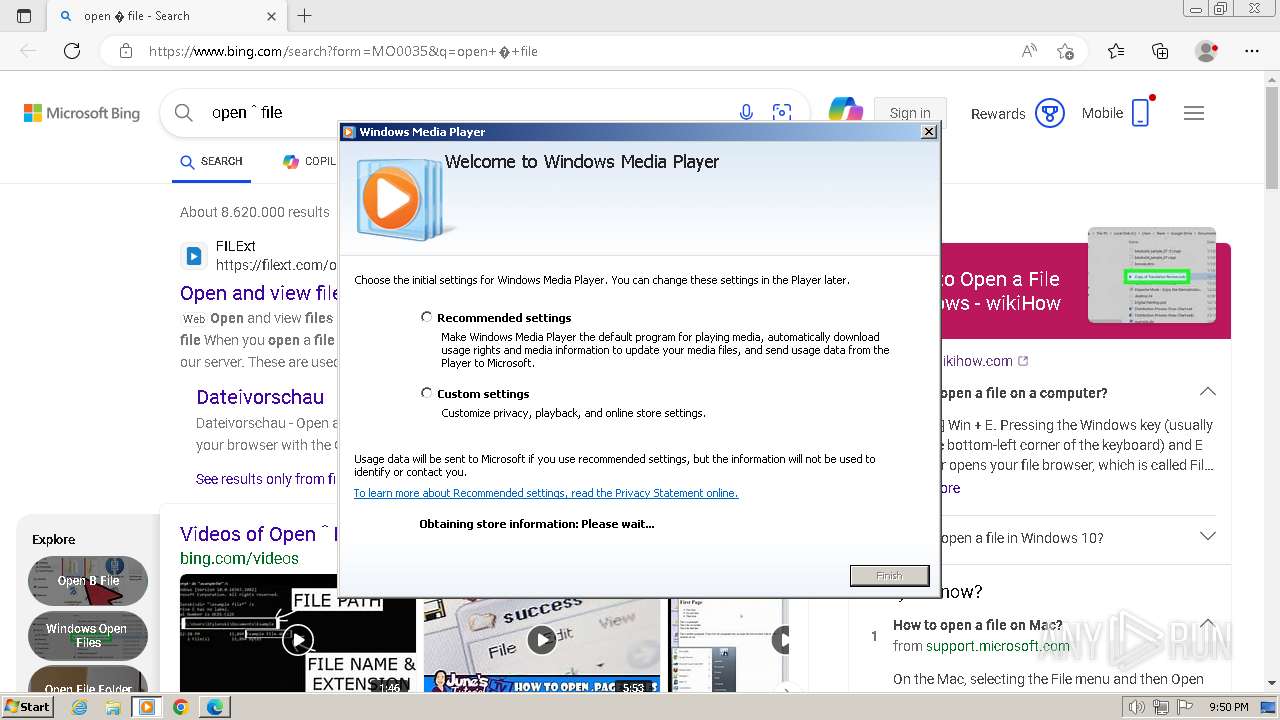Image resolution: width=1280 pixels, height=720 pixels.
Task: Open the "Open and view files" result
Action: click(259, 293)
